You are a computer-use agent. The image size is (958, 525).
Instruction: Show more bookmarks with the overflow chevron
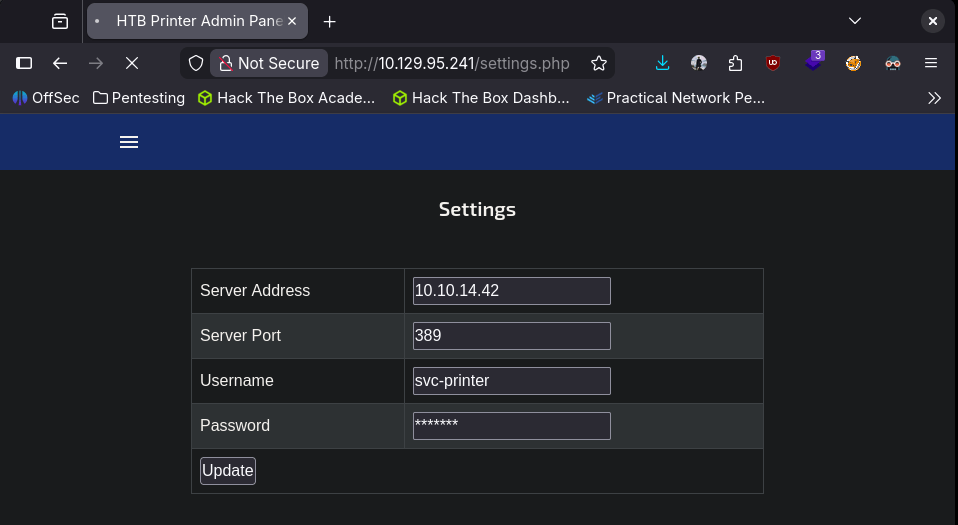pyautogui.click(x=934, y=98)
